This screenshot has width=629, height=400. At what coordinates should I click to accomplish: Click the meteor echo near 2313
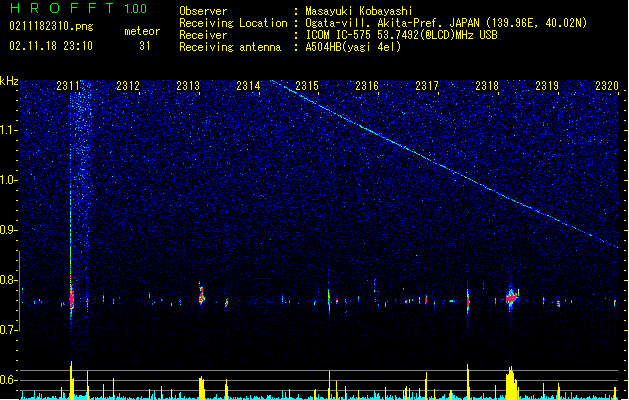tap(201, 294)
